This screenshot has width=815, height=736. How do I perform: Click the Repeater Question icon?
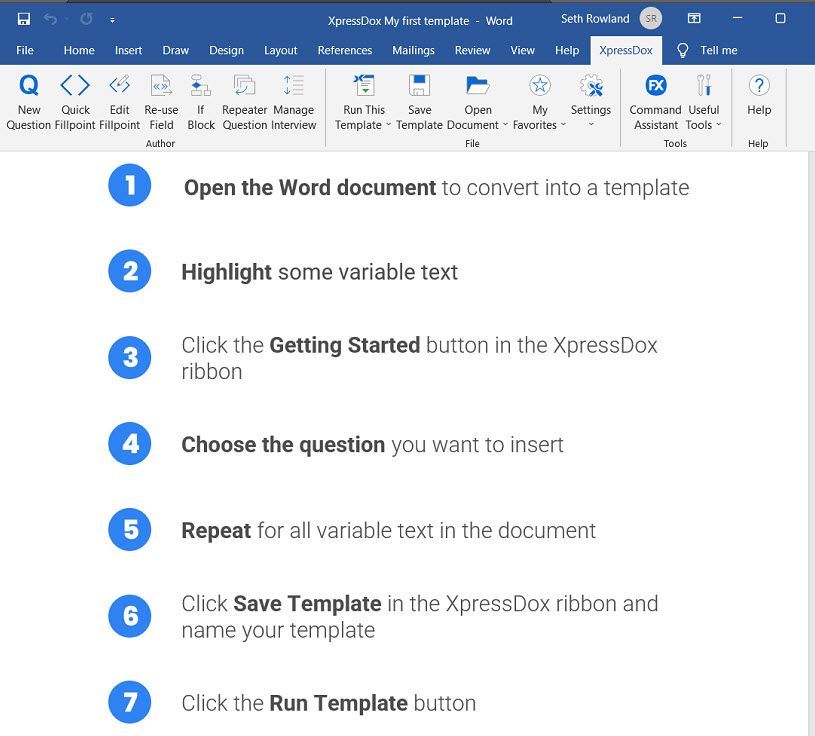[x=244, y=85]
